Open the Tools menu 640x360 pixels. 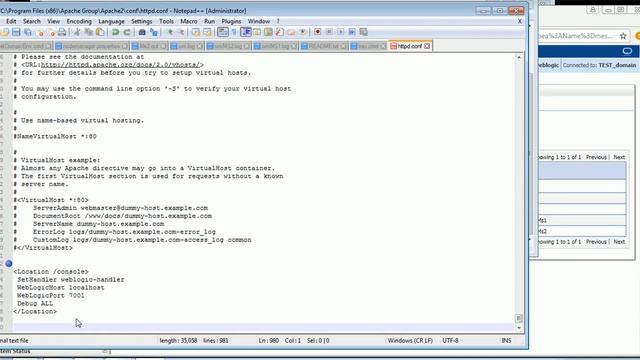pos(166,21)
